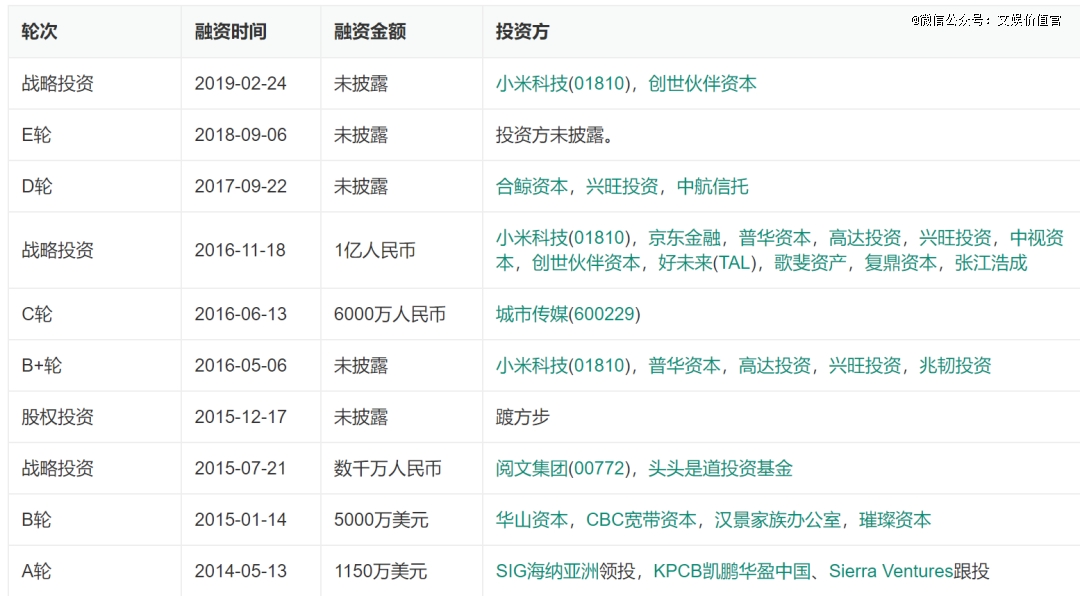Viewport: 1080px width, 596px height.
Task: Open the 璀璨资本 investor link
Action: click(x=895, y=520)
